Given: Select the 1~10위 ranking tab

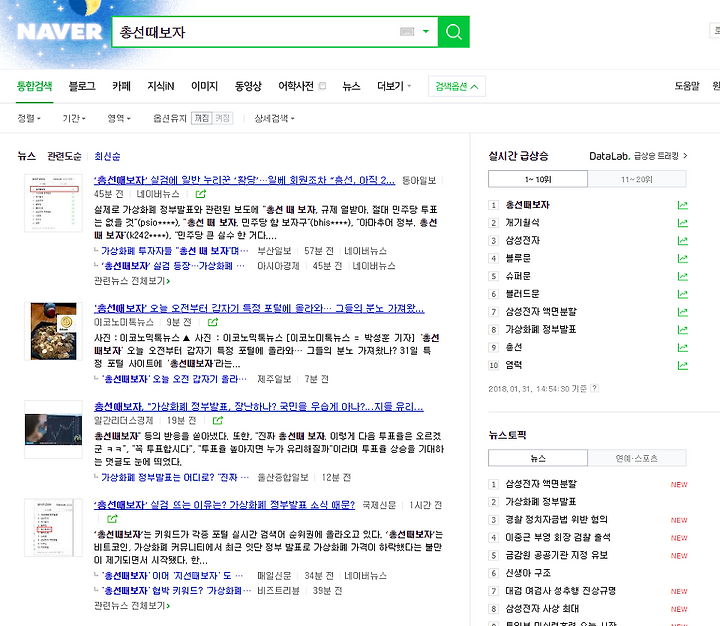Looking at the screenshot, I should click(538, 179).
